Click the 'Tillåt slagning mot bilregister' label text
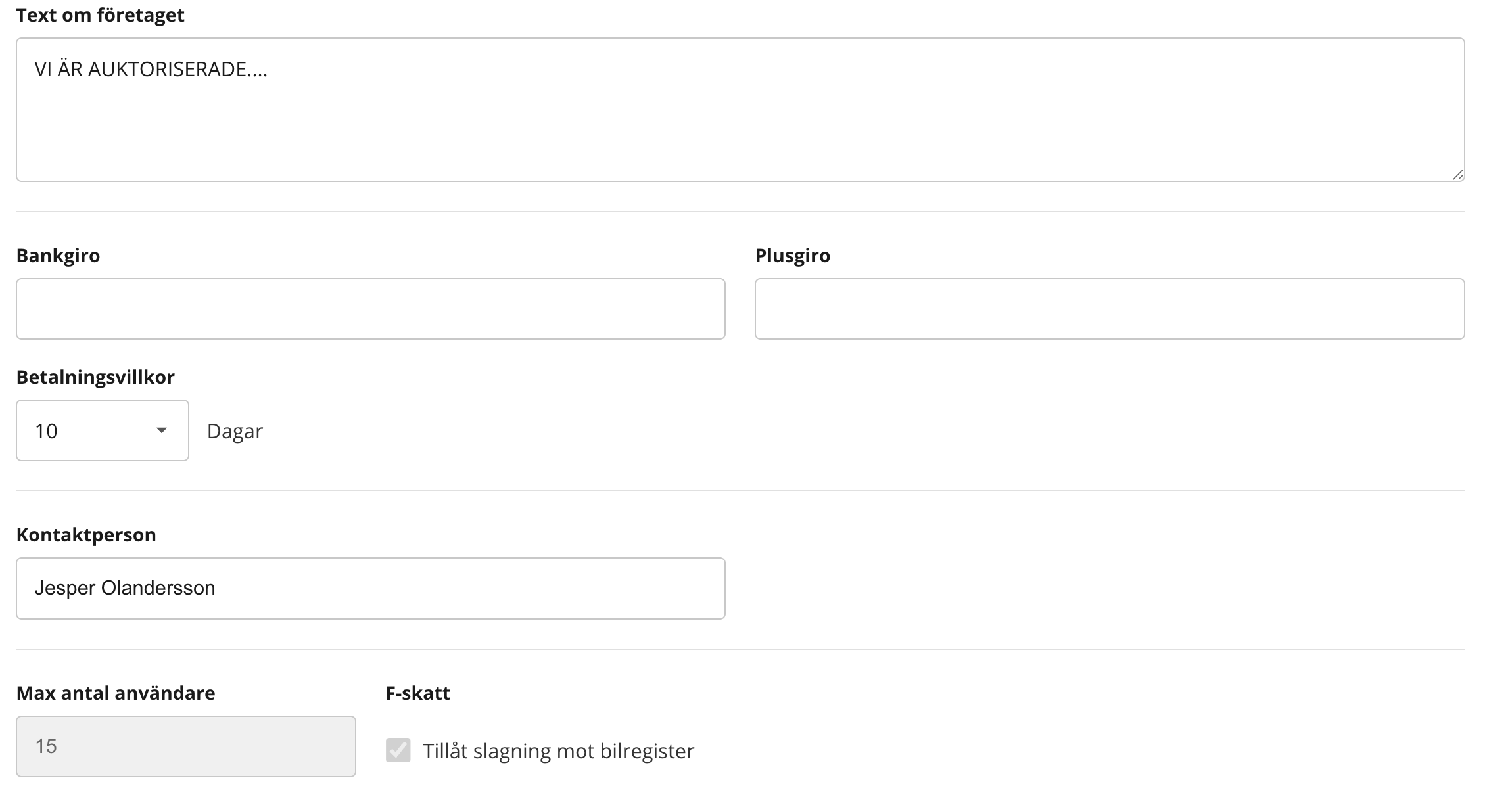Image resolution: width=1512 pixels, height=799 pixels. 558,751
